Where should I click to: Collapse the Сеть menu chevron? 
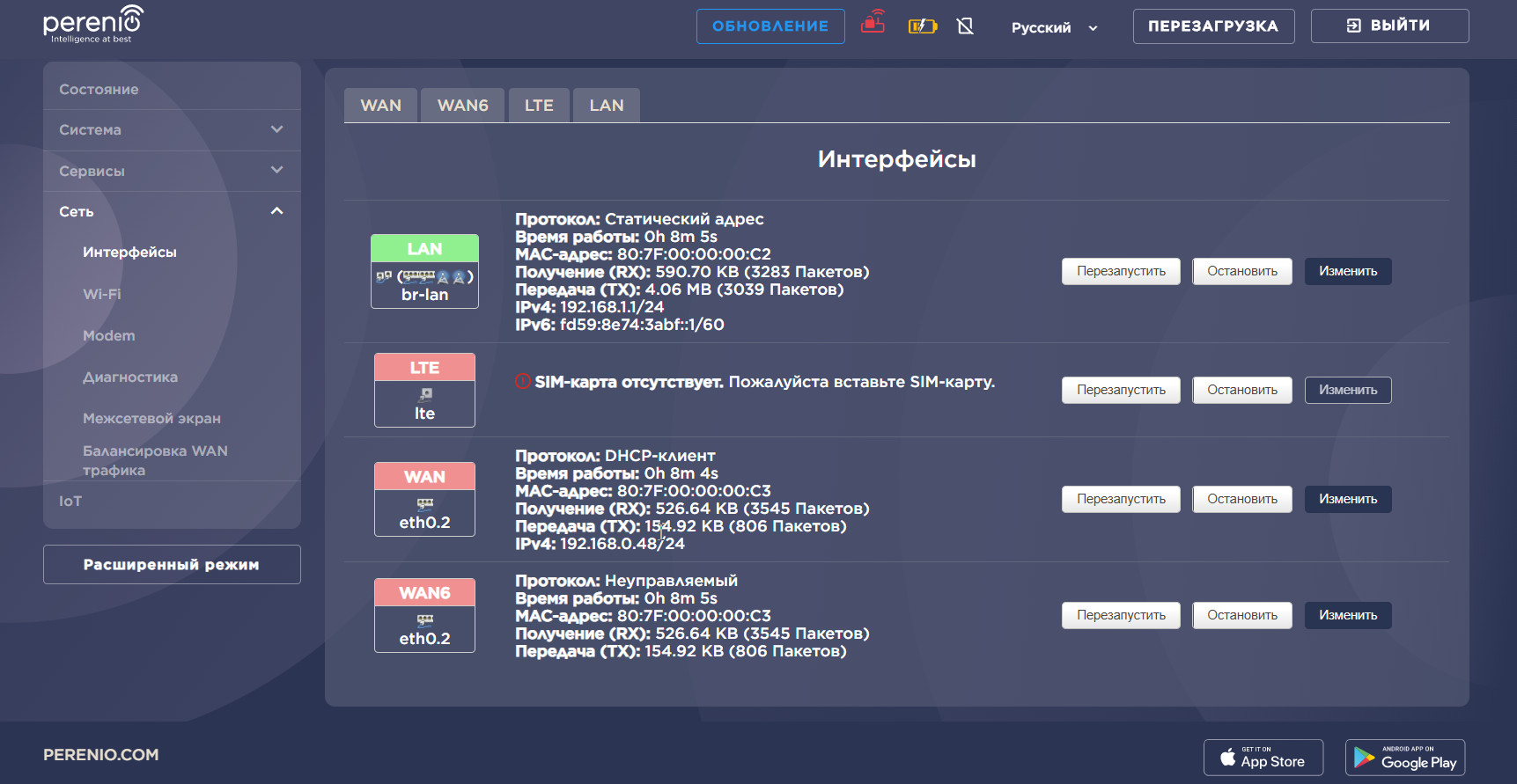click(x=277, y=211)
